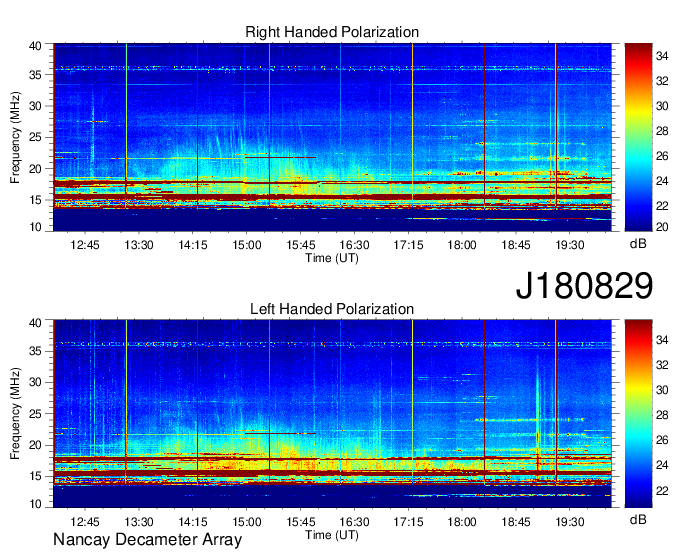The image size is (680, 552).
Task: Select the J180829 observation label
Action: (x=584, y=285)
